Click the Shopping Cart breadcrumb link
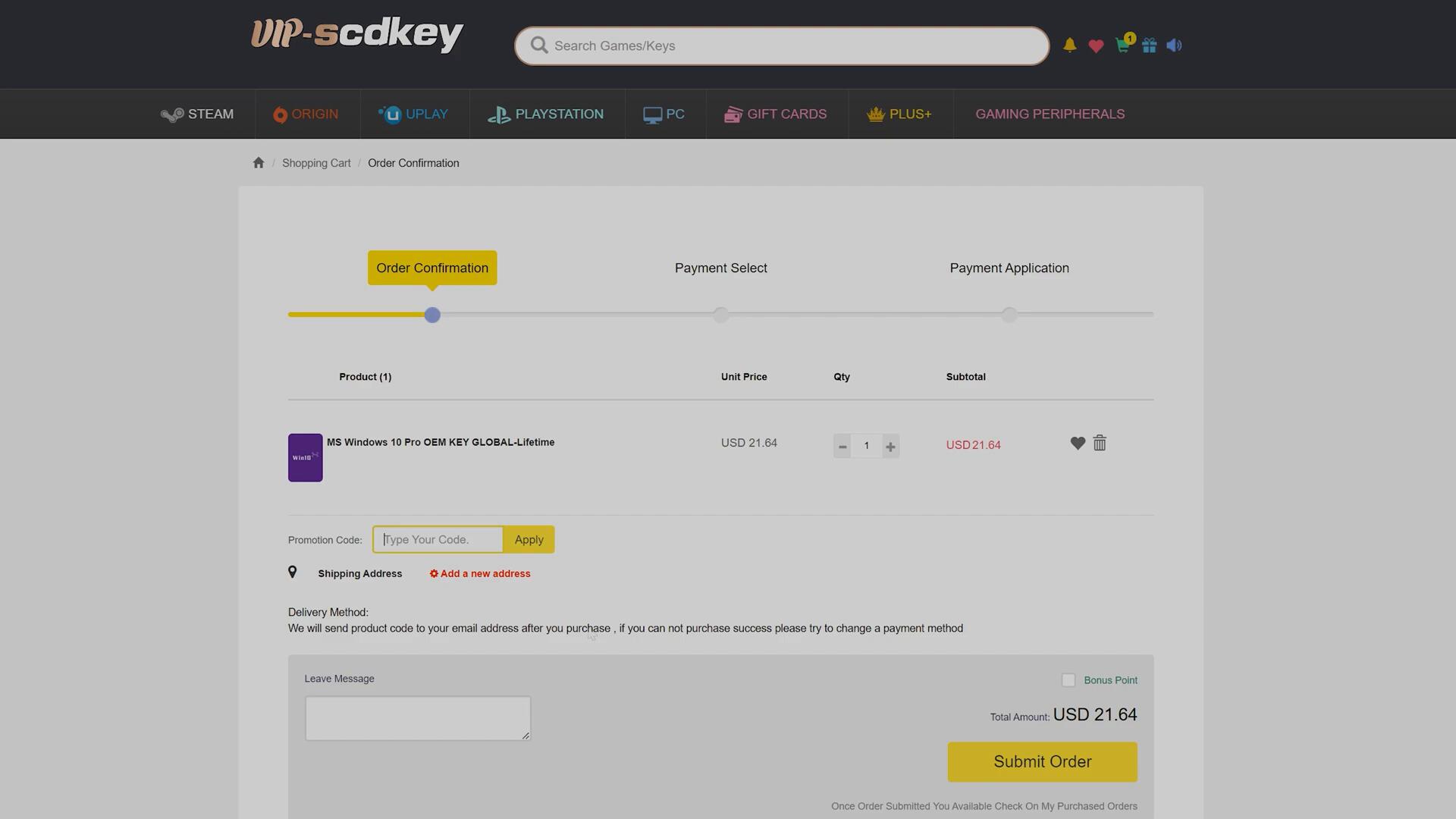This screenshot has width=1456, height=819. pyautogui.click(x=316, y=163)
